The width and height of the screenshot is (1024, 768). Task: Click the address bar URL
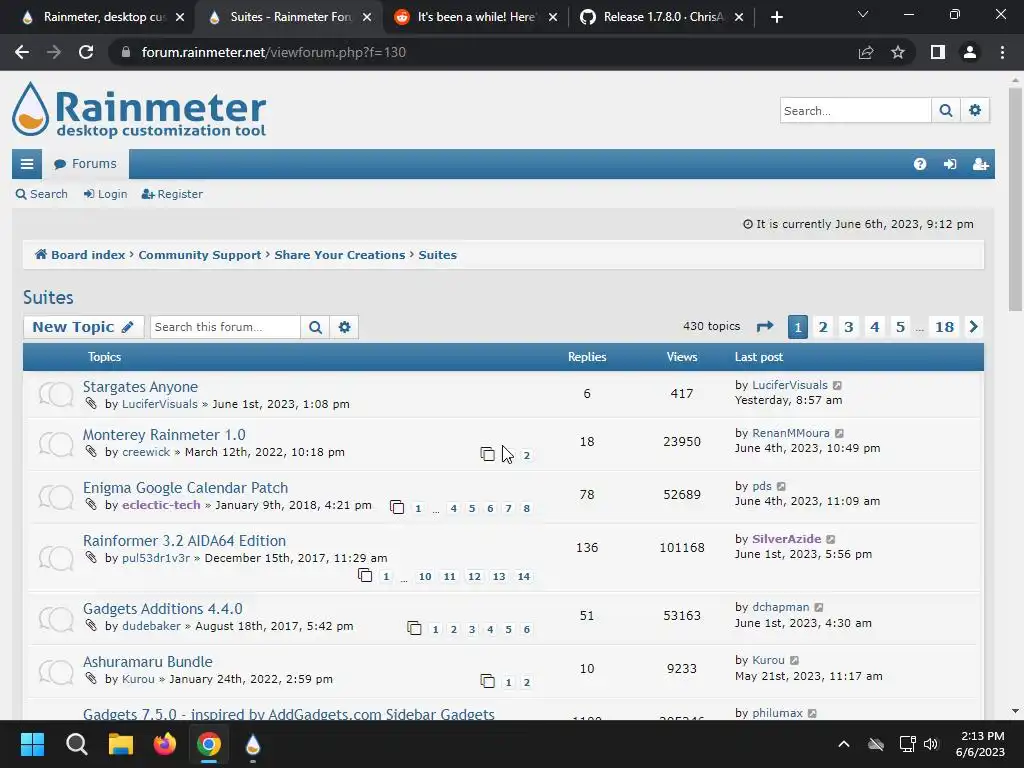point(274,52)
